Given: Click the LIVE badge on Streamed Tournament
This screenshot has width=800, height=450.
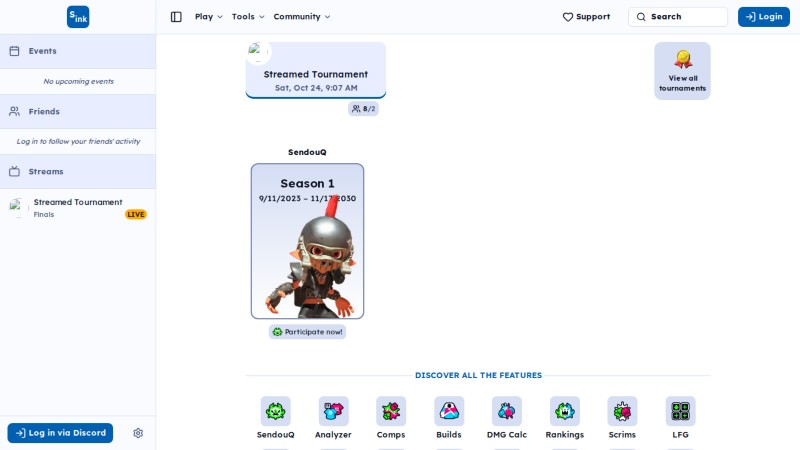Looking at the screenshot, I should click(x=136, y=215).
